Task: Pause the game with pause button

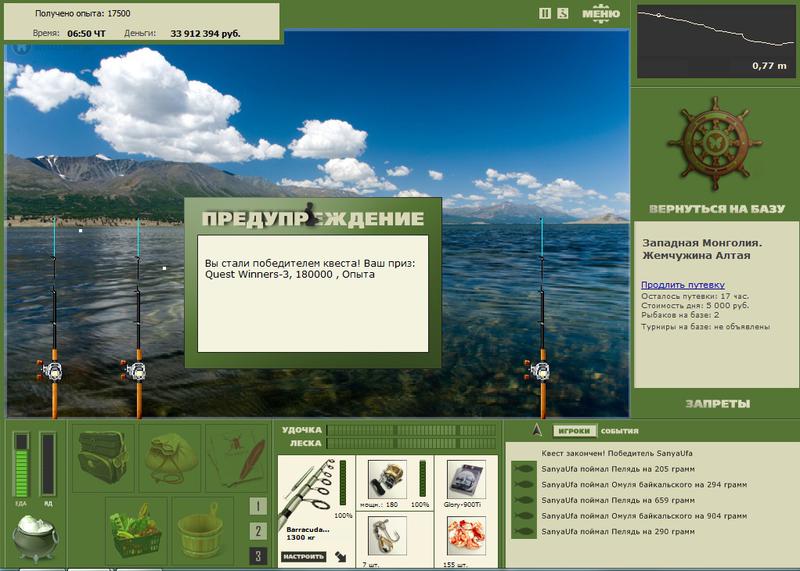Action: (545, 14)
